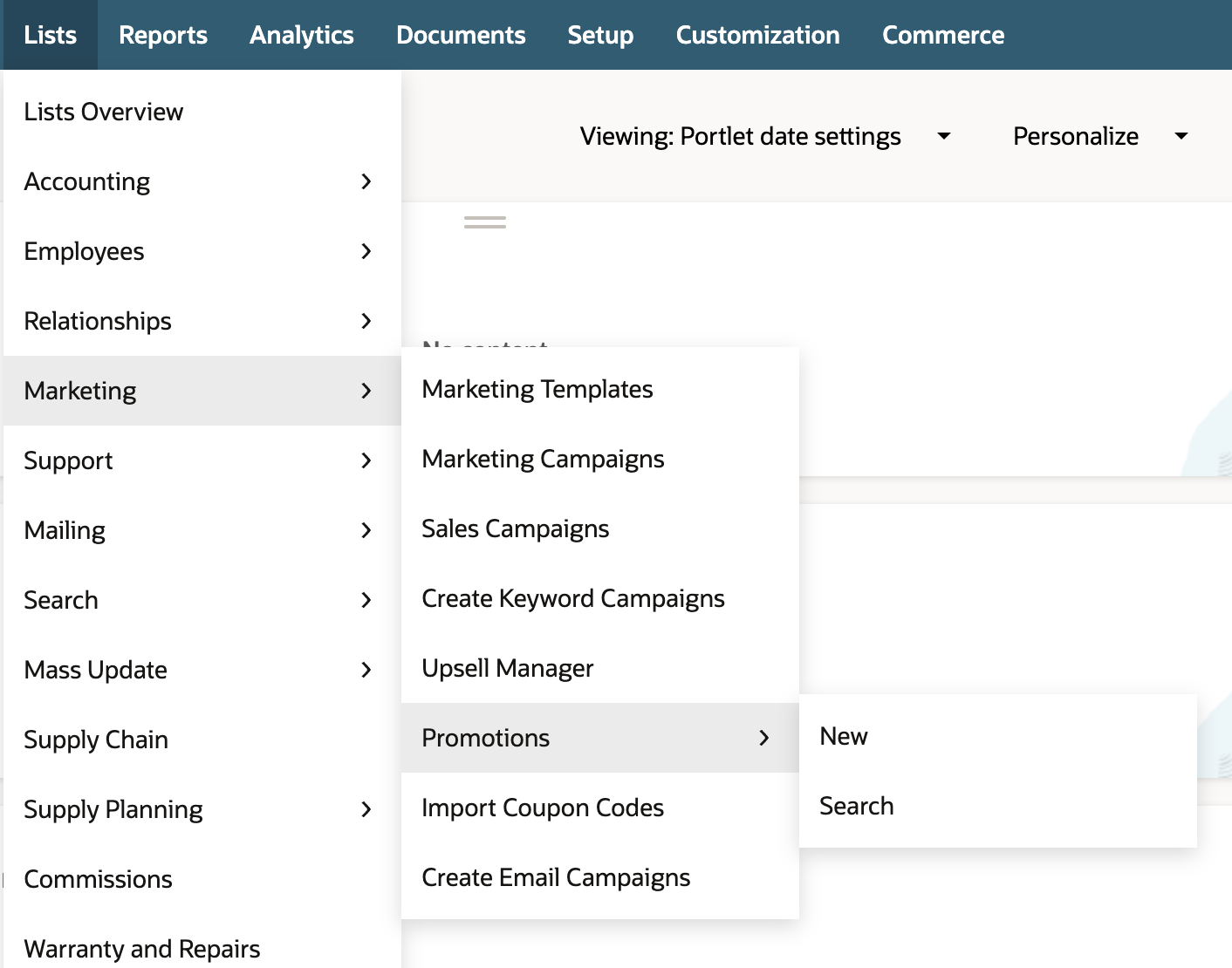This screenshot has height=968, width=1232.
Task: Choose Supply Chain from the menu
Action: (x=202, y=740)
